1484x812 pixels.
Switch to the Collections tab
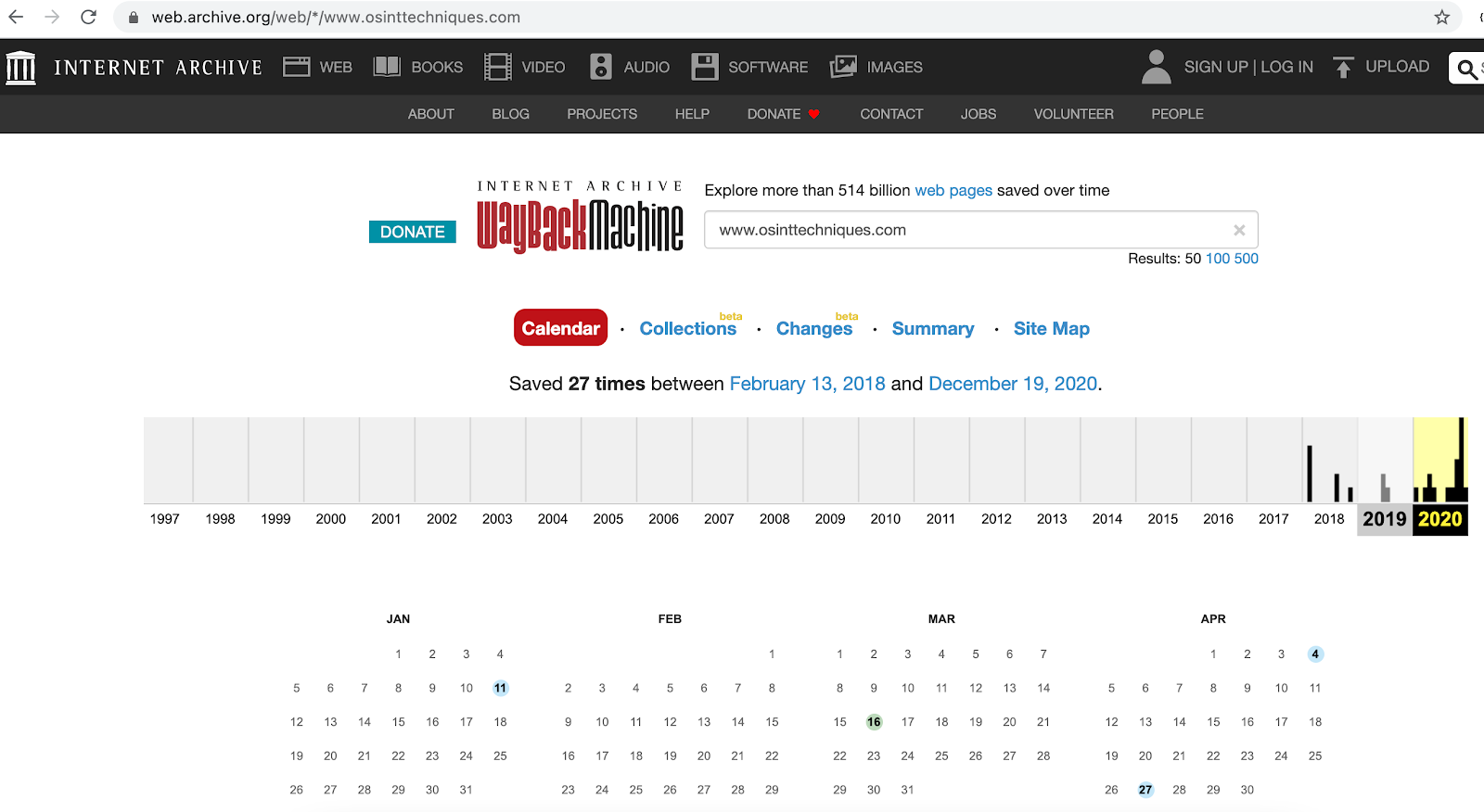point(688,328)
